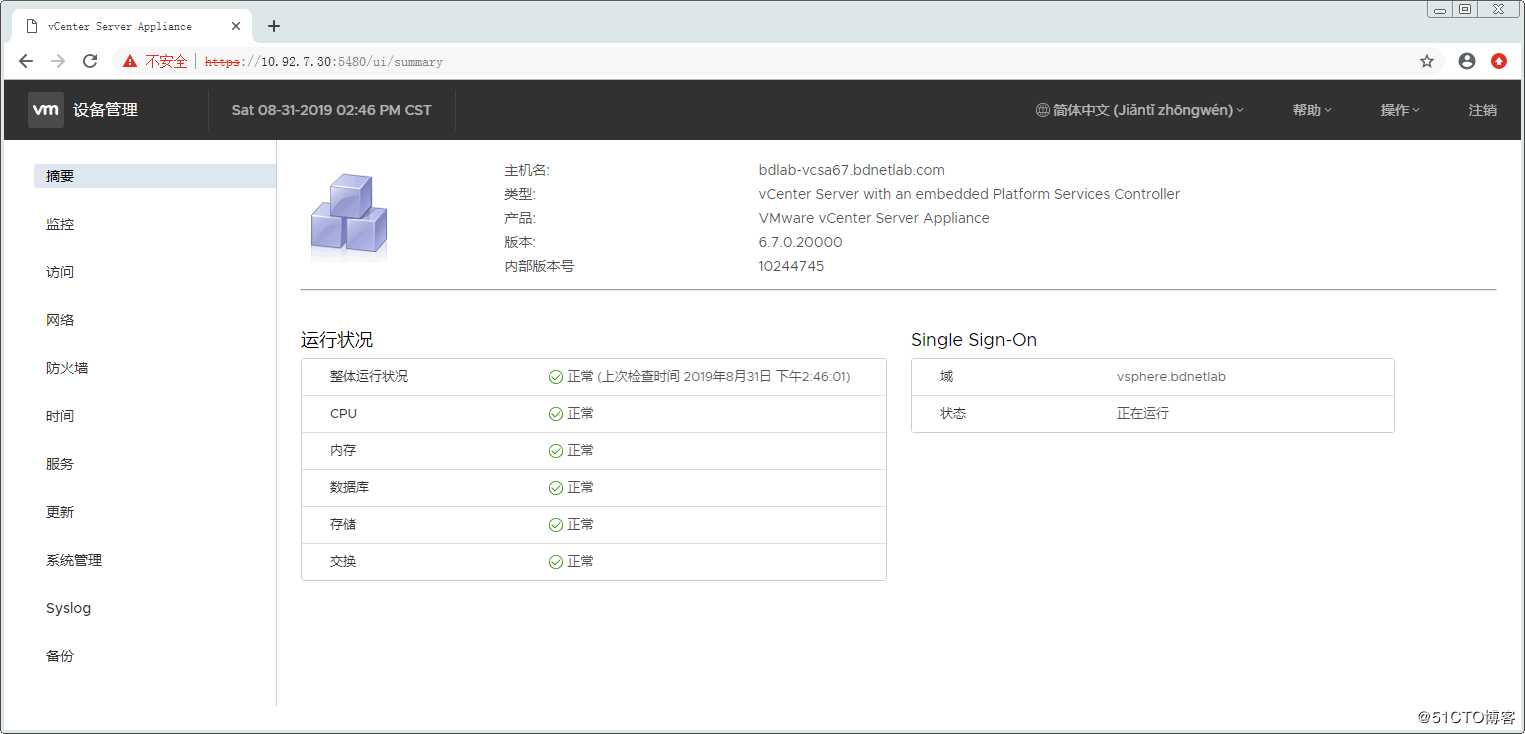The image size is (1525, 734).
Task: Click overall health green check icon
Action: point(556,377)
